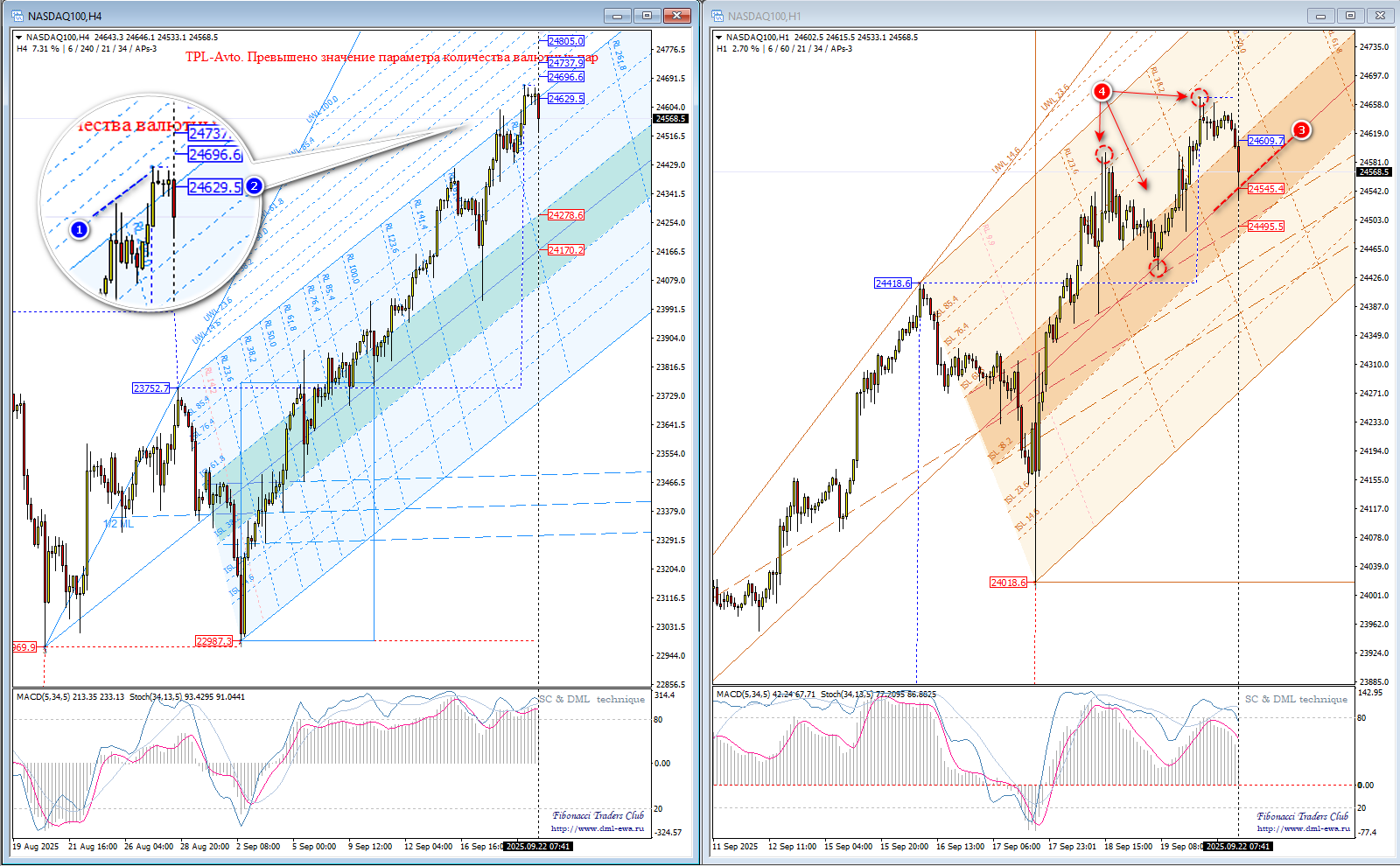The width and height of the screenshot is (1400, 866).
Task: Click the NASDAQ100,H1 window title icon
Action: point(717,16)
